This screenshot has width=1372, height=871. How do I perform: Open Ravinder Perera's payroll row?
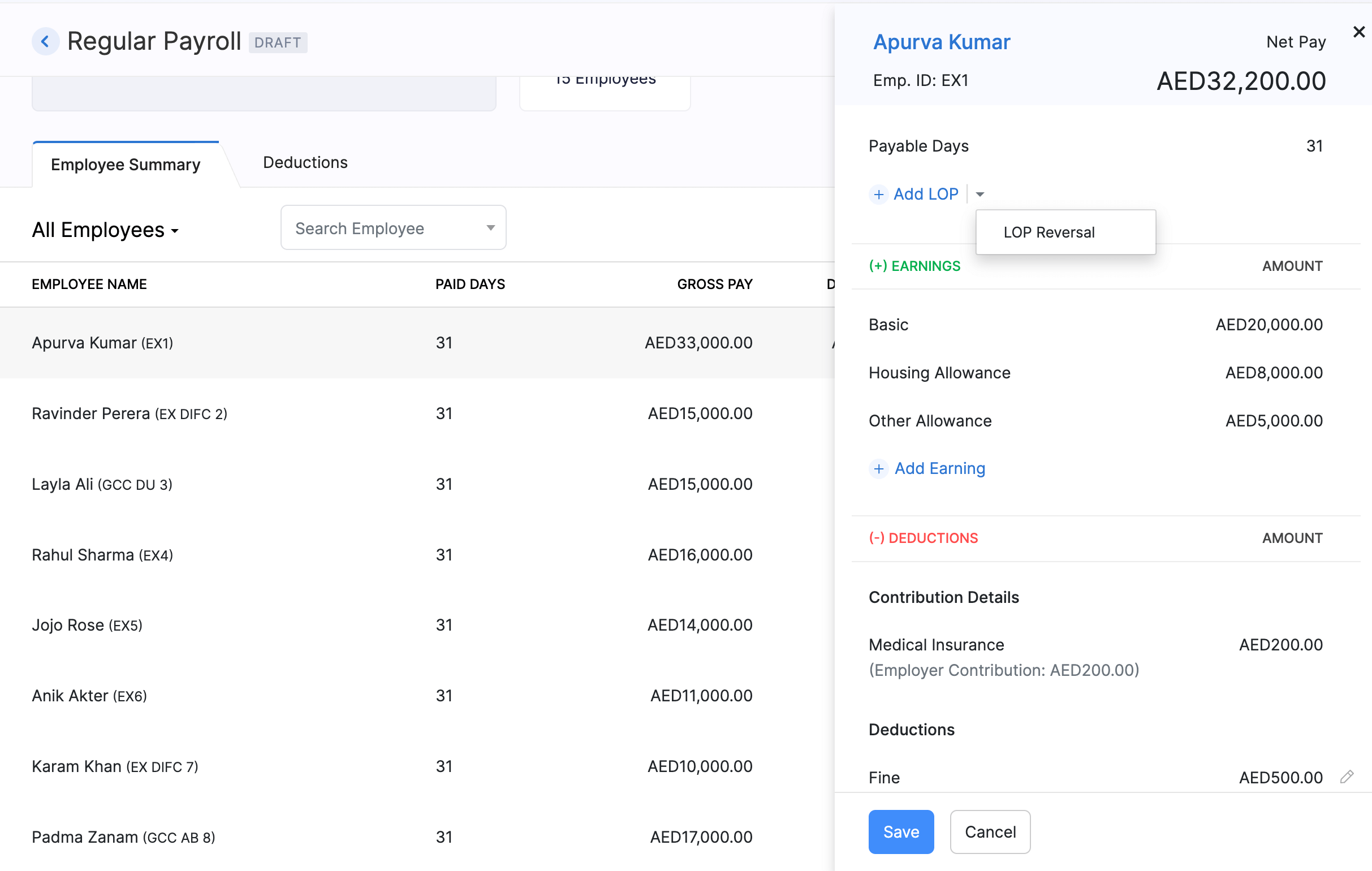click(130, 413)
